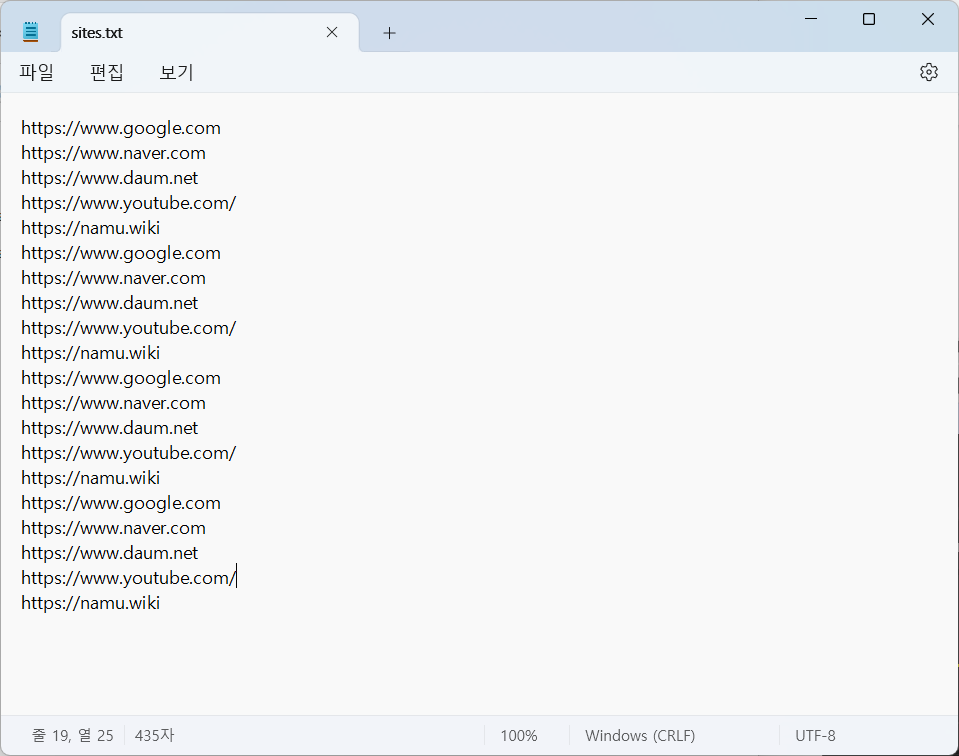Close the sites.txt tab
The image size is (959, 756).
[332, 32]
